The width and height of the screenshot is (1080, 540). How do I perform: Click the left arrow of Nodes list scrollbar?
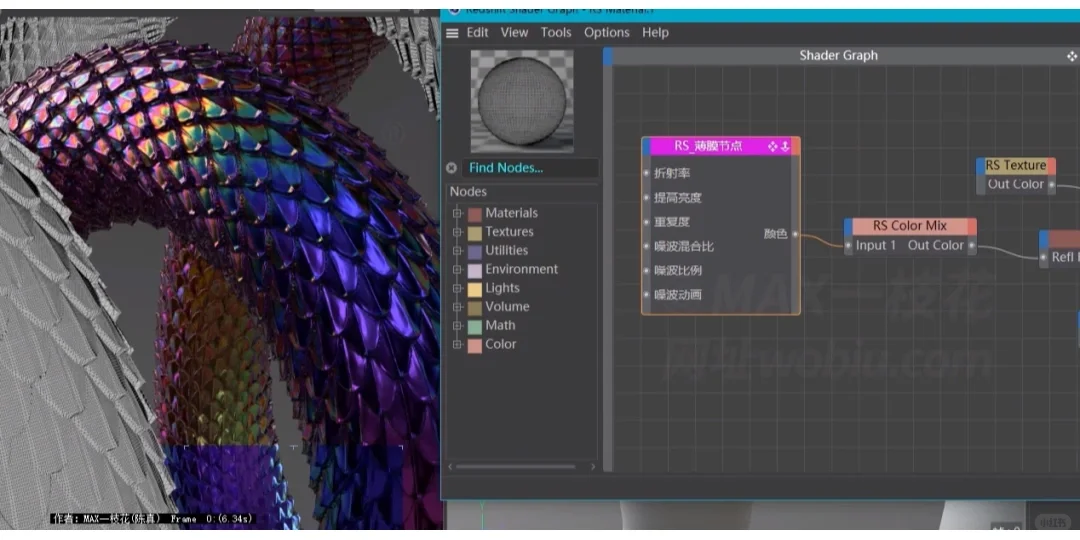pos(450,466)
